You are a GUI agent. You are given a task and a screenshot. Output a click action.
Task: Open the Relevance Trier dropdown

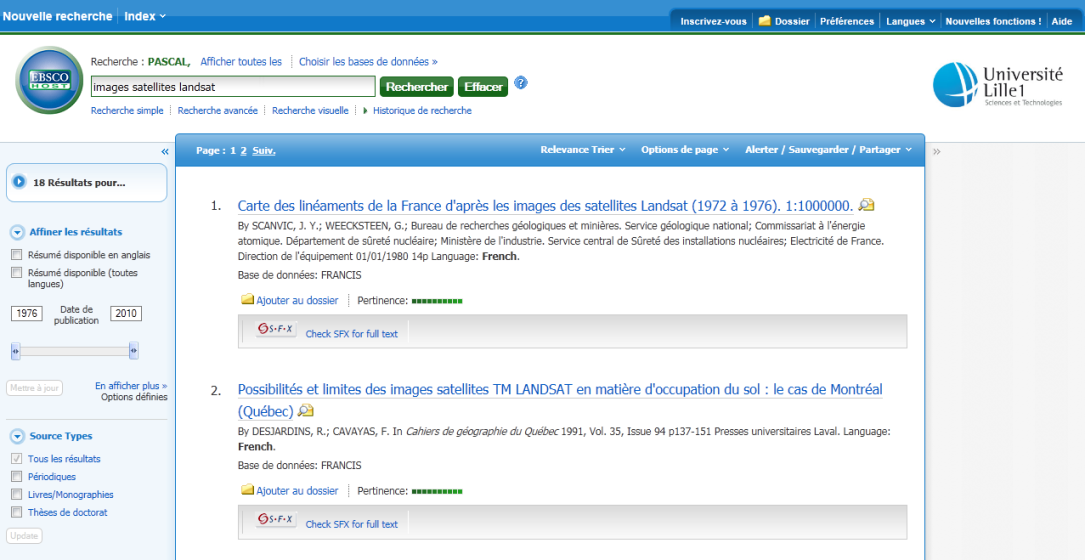582,150
